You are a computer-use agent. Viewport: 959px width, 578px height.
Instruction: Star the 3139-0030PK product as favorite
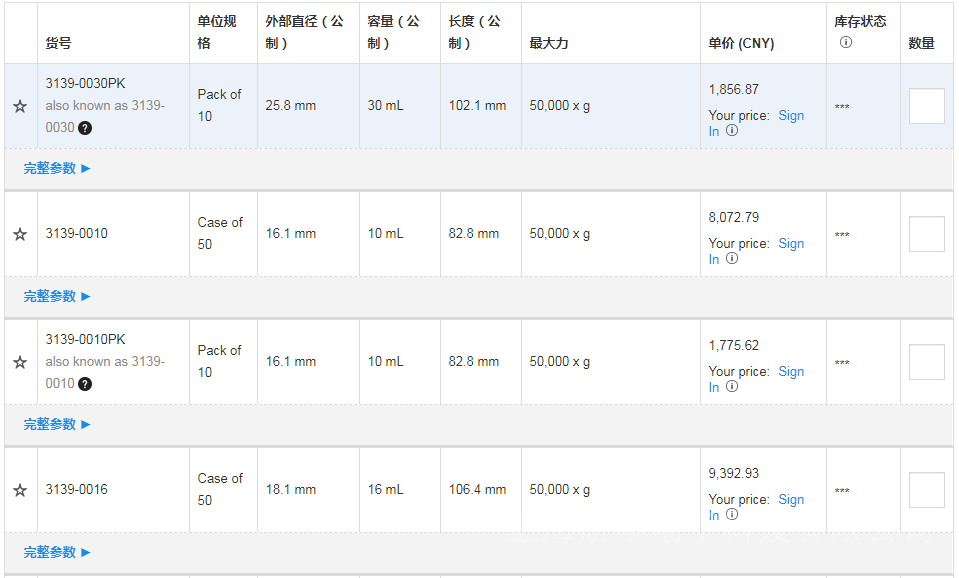click(x=20, y=106)
